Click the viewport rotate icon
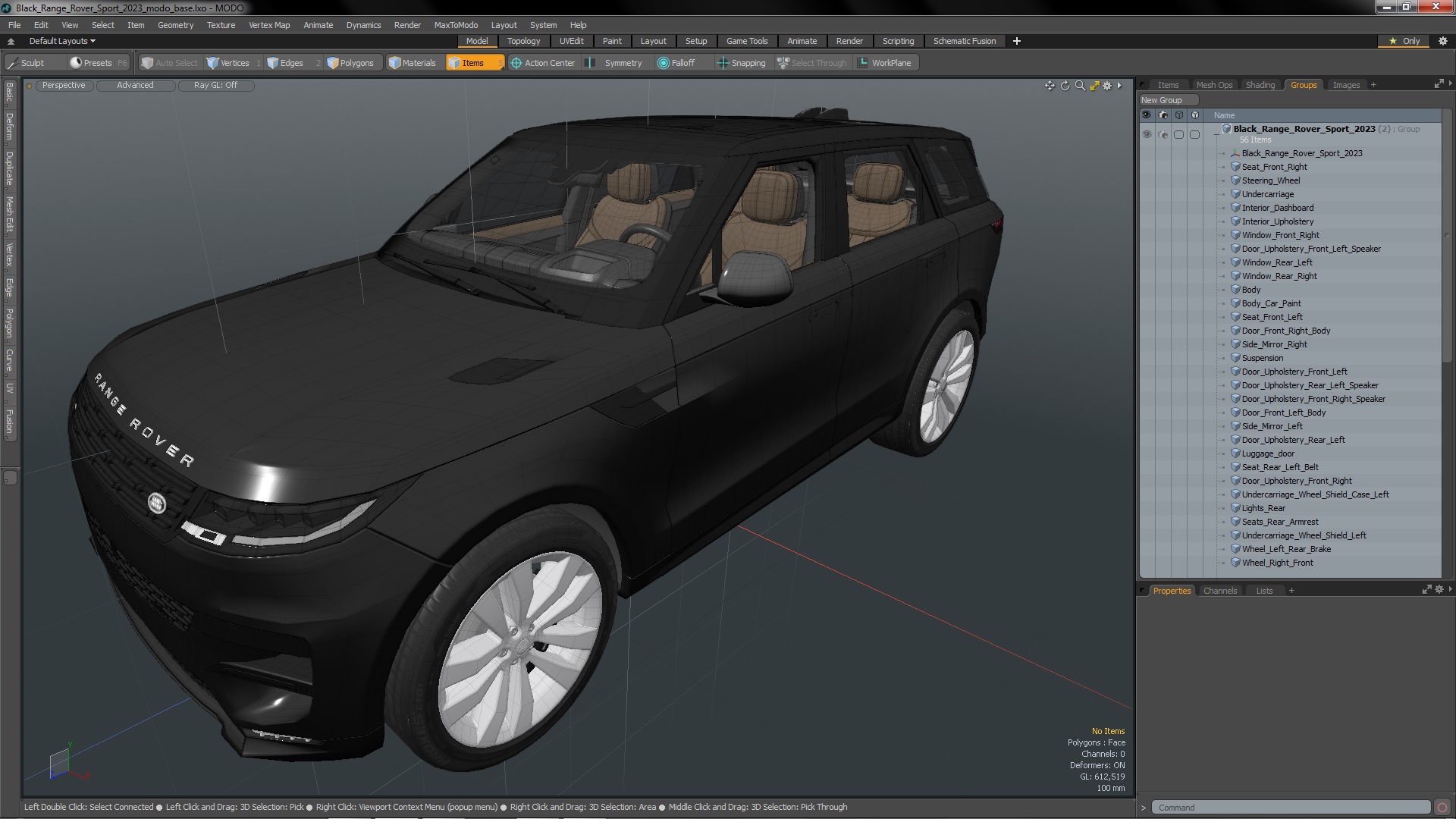The width and height of the screenshot is (1456, 819). pos(1065,86)
